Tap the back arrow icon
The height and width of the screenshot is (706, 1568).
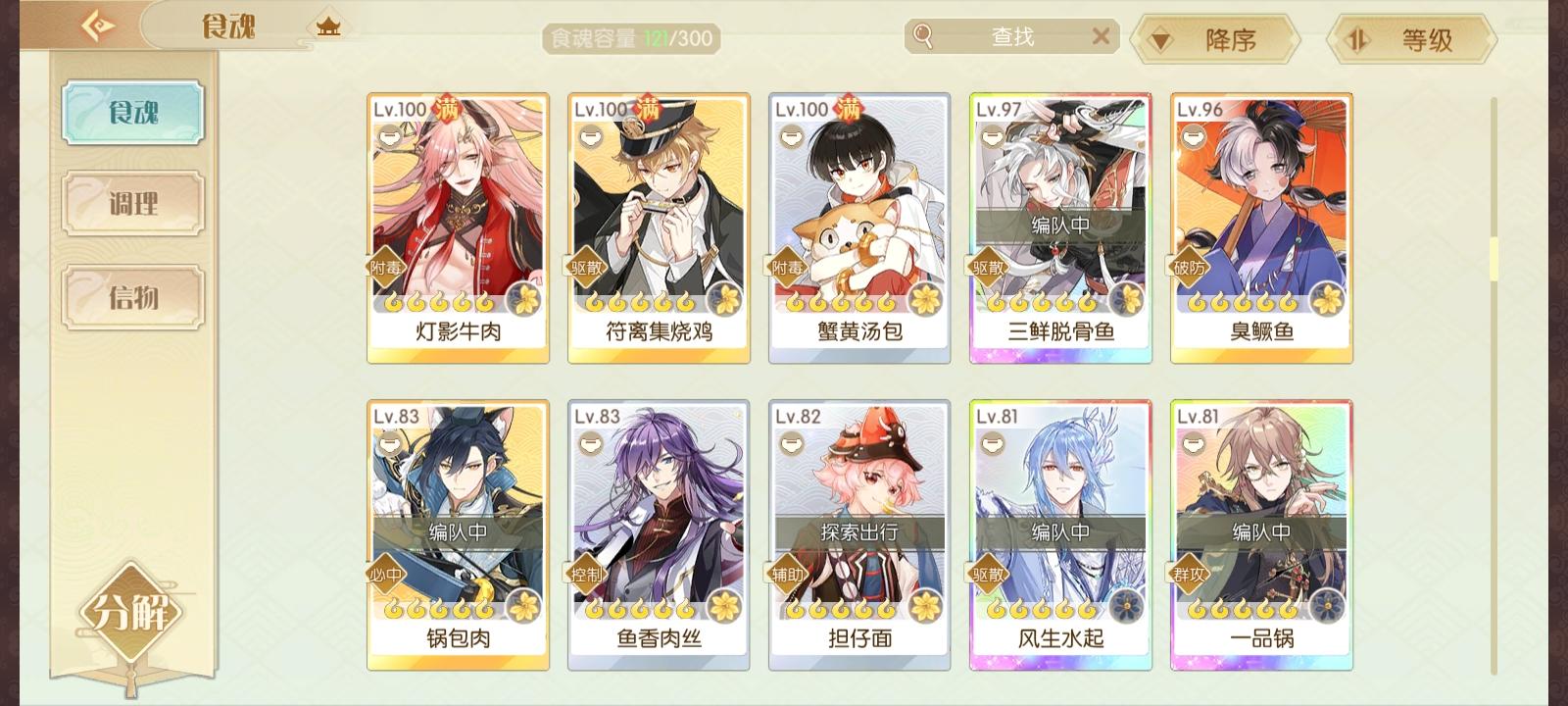[97, 25]
